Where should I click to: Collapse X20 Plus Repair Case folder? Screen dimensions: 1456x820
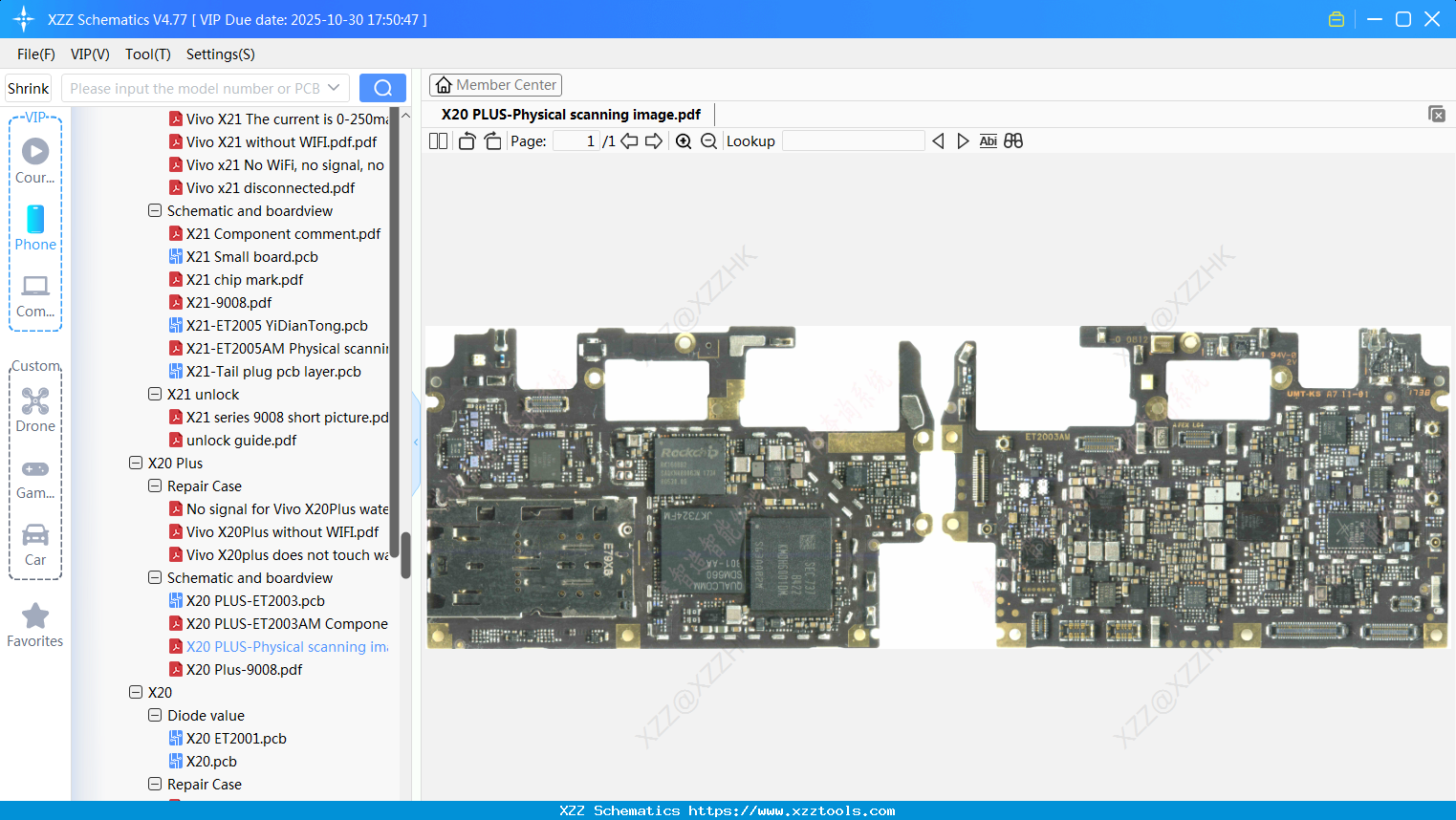click(x=155, y=486)
